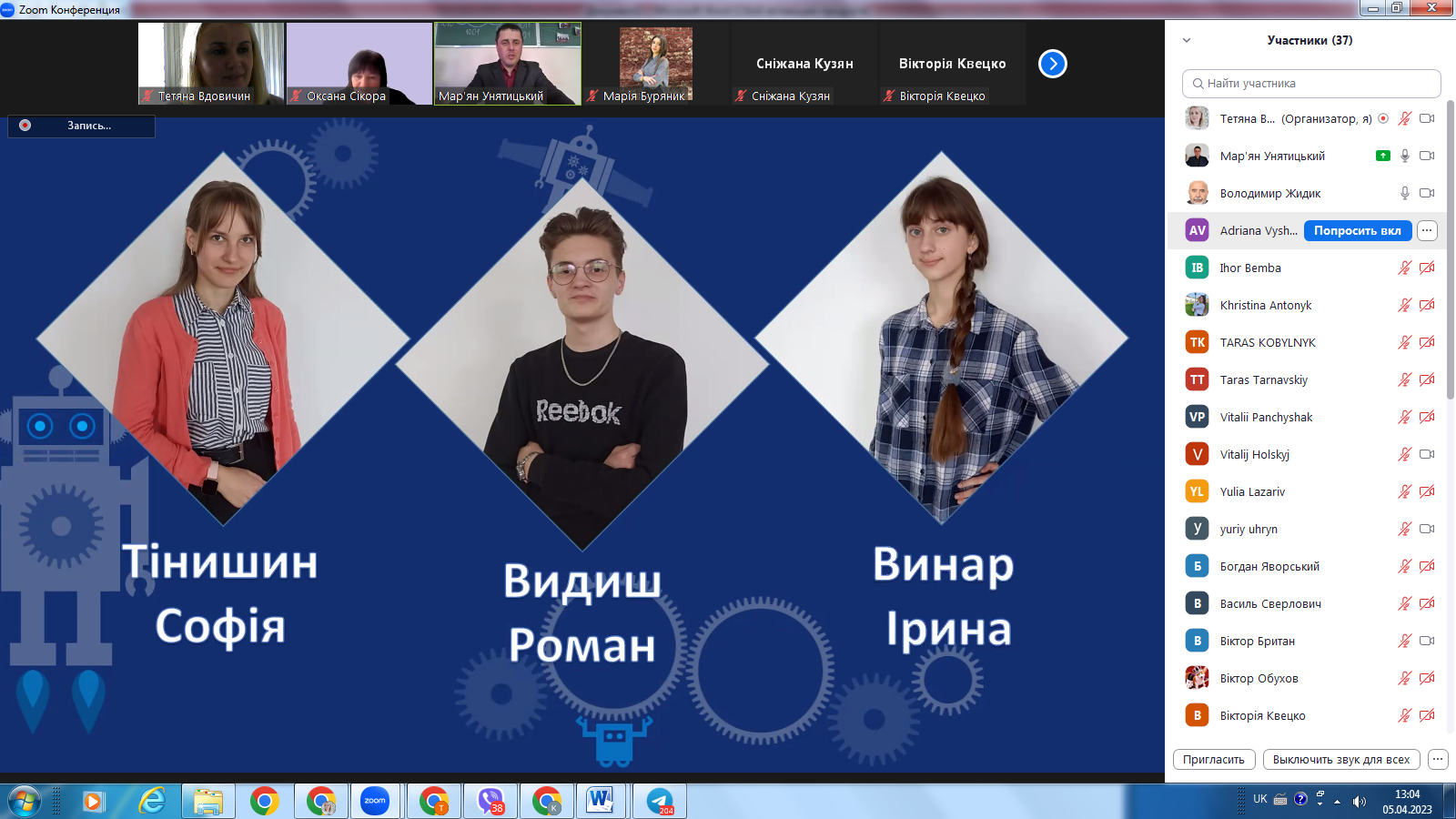Click the Пригласить button

coord(1214,759)
